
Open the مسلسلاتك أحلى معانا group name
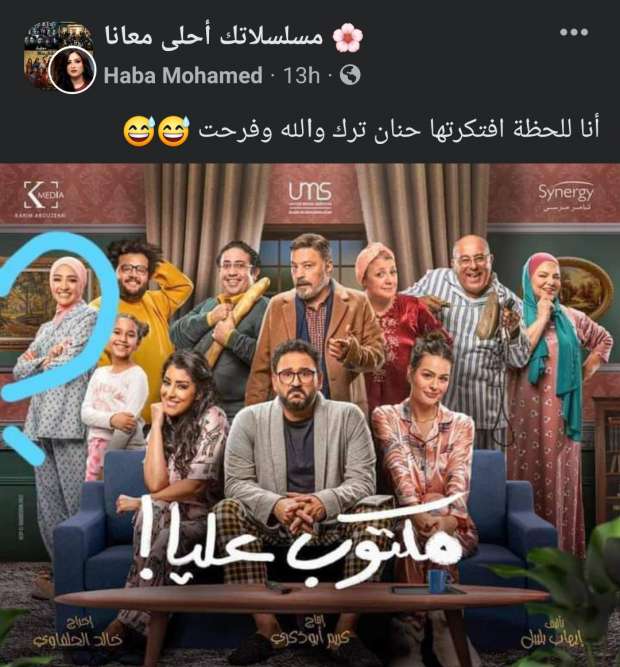(x=213, y=37)
